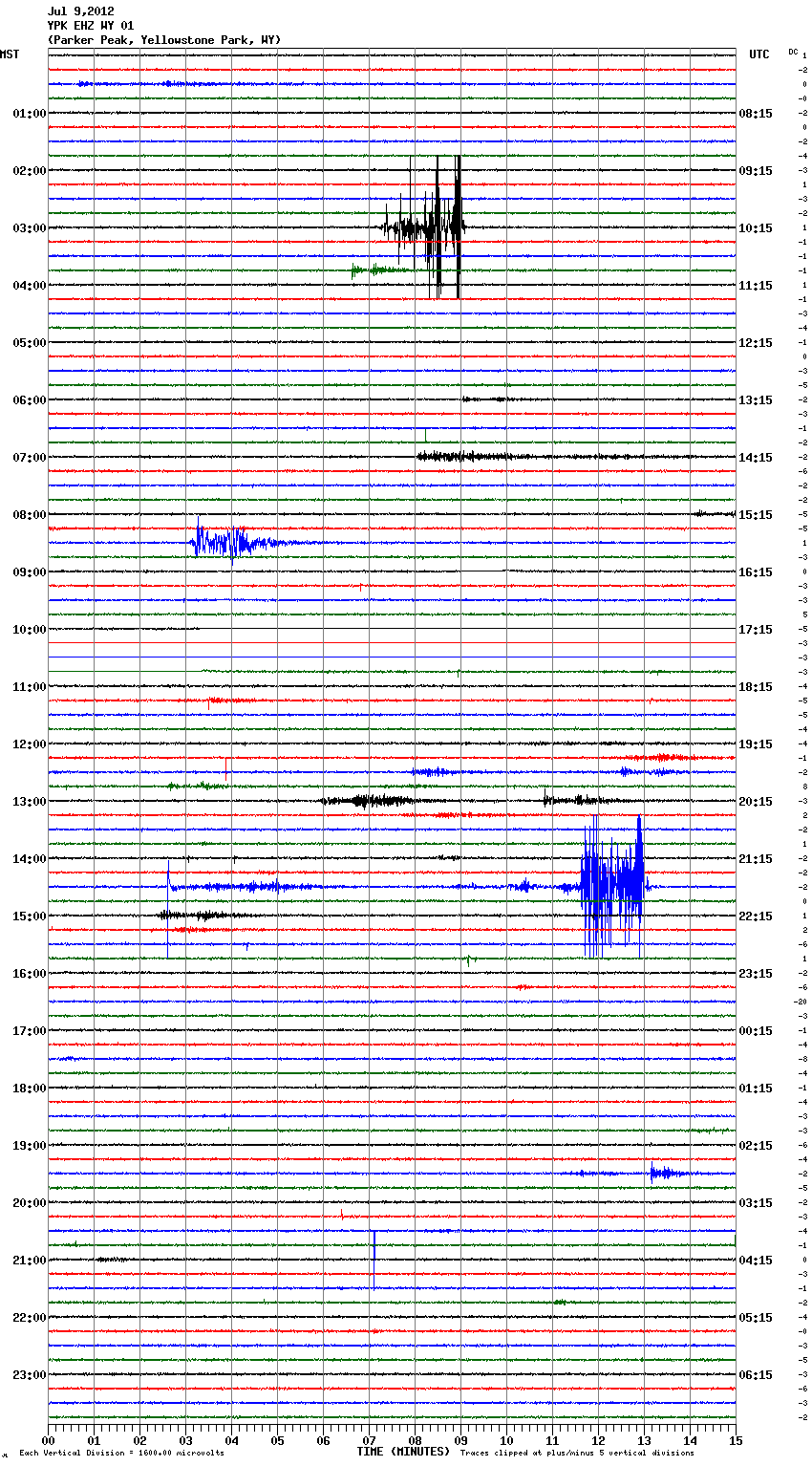
Task: Click minute tick '12' on the time axis
Action: (598, 1440)
